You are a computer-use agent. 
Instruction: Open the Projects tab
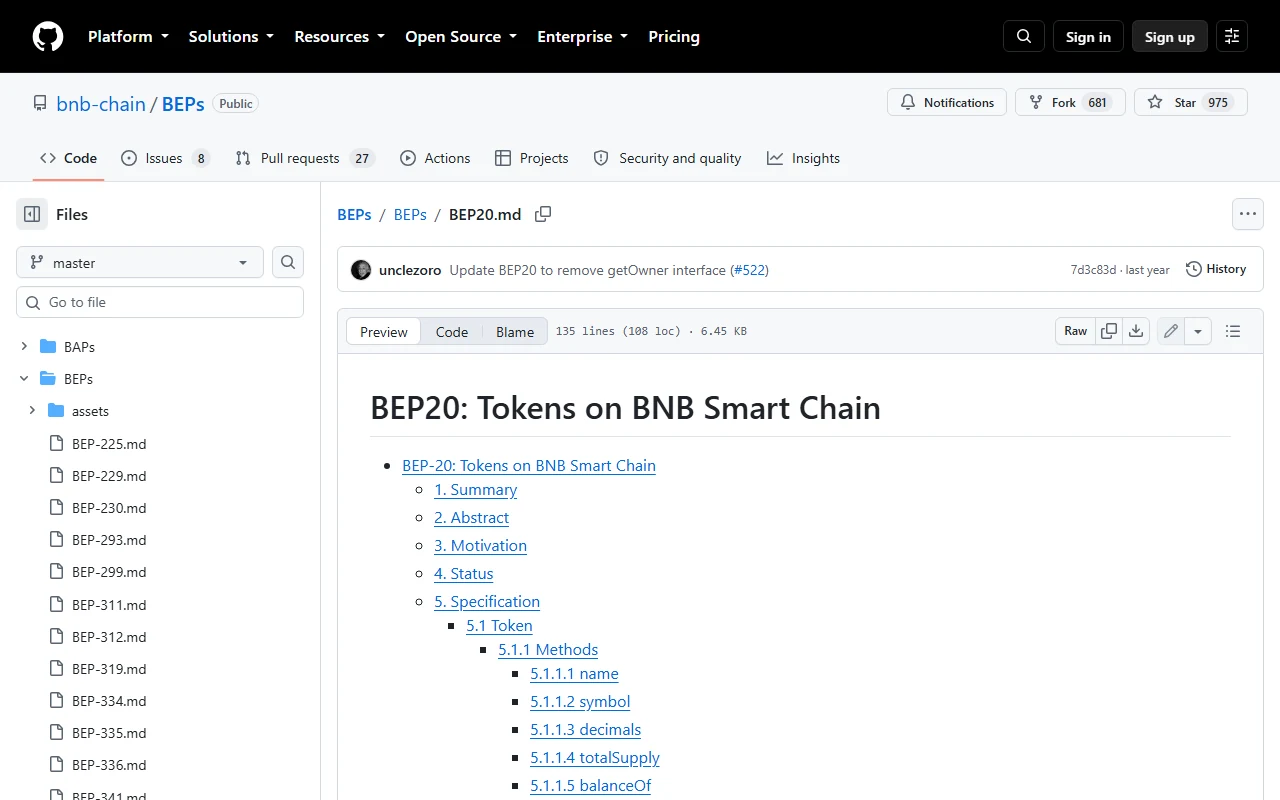click(x=531, y=158)
